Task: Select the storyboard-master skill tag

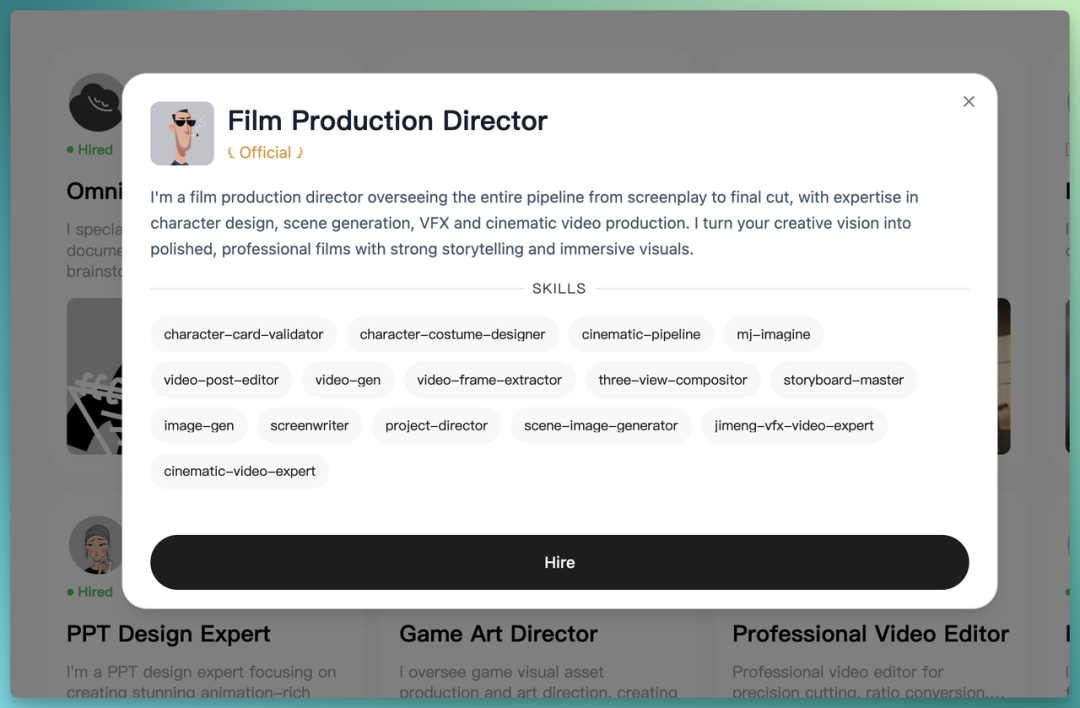Action: tap(843, 379)
